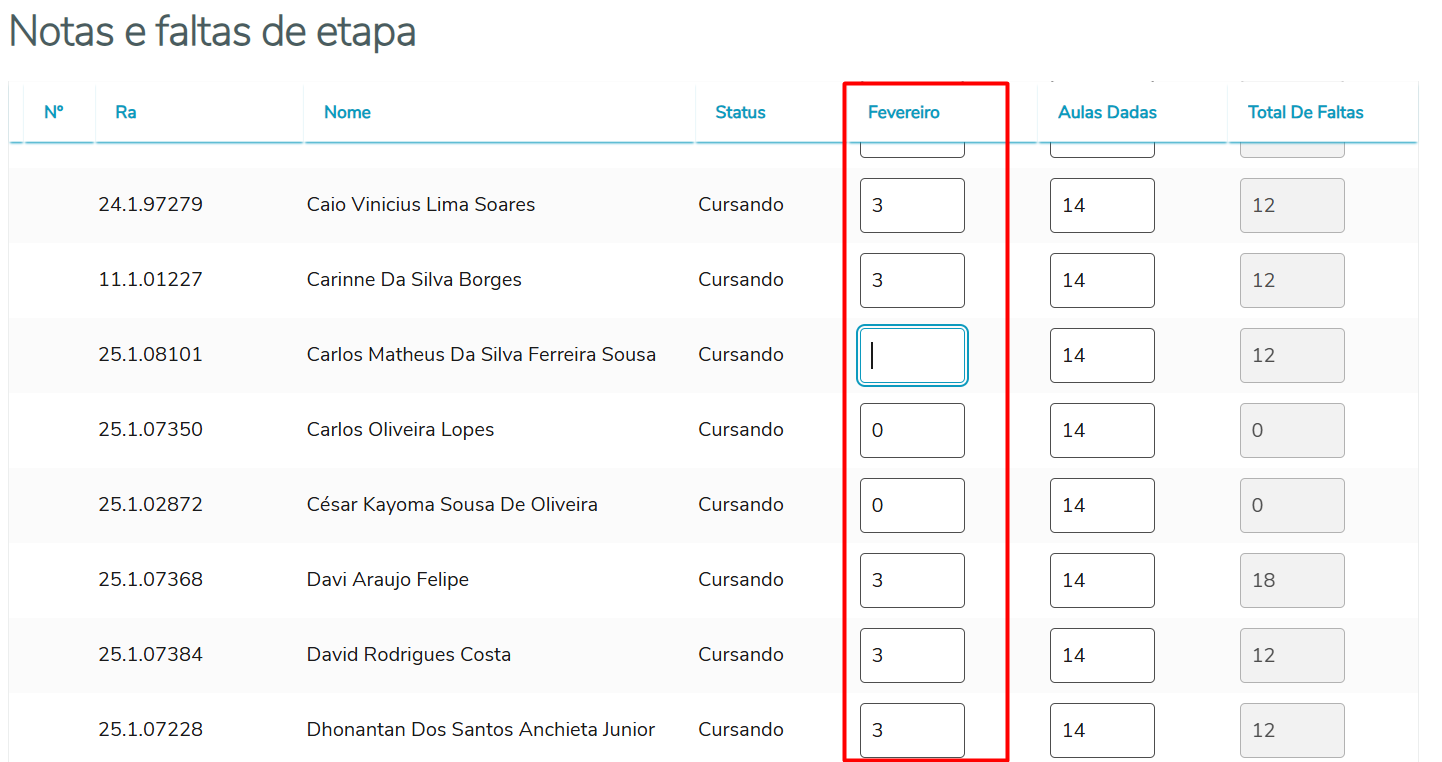Click the Status column header

(x=740, y=112)
